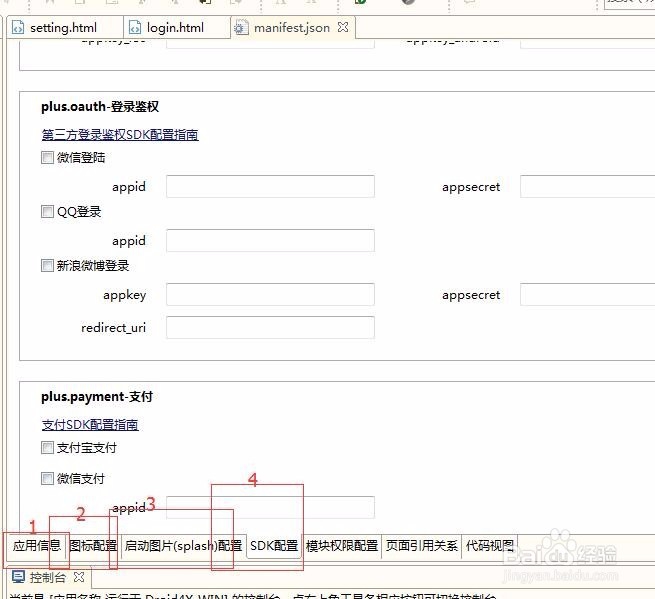655x599 pixels.
Task: Close the manifest.json tab with its X icon
Action: click(x=343, y=27)
